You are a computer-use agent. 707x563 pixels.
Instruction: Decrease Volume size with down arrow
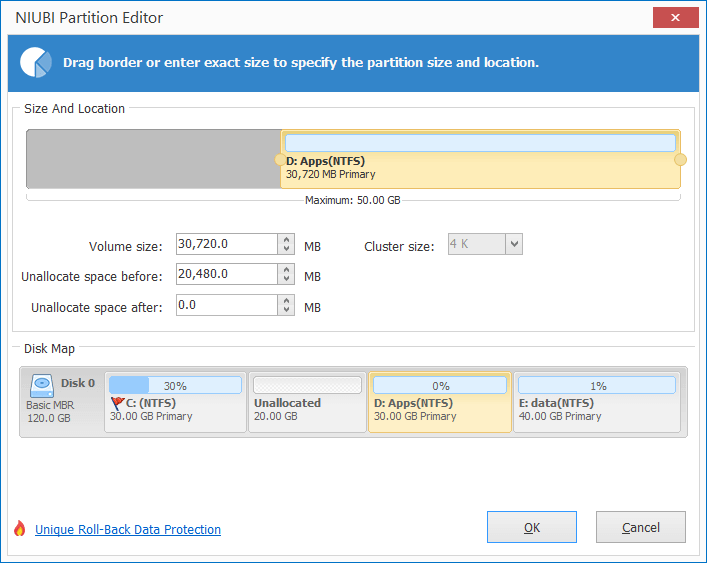(286, 249)
